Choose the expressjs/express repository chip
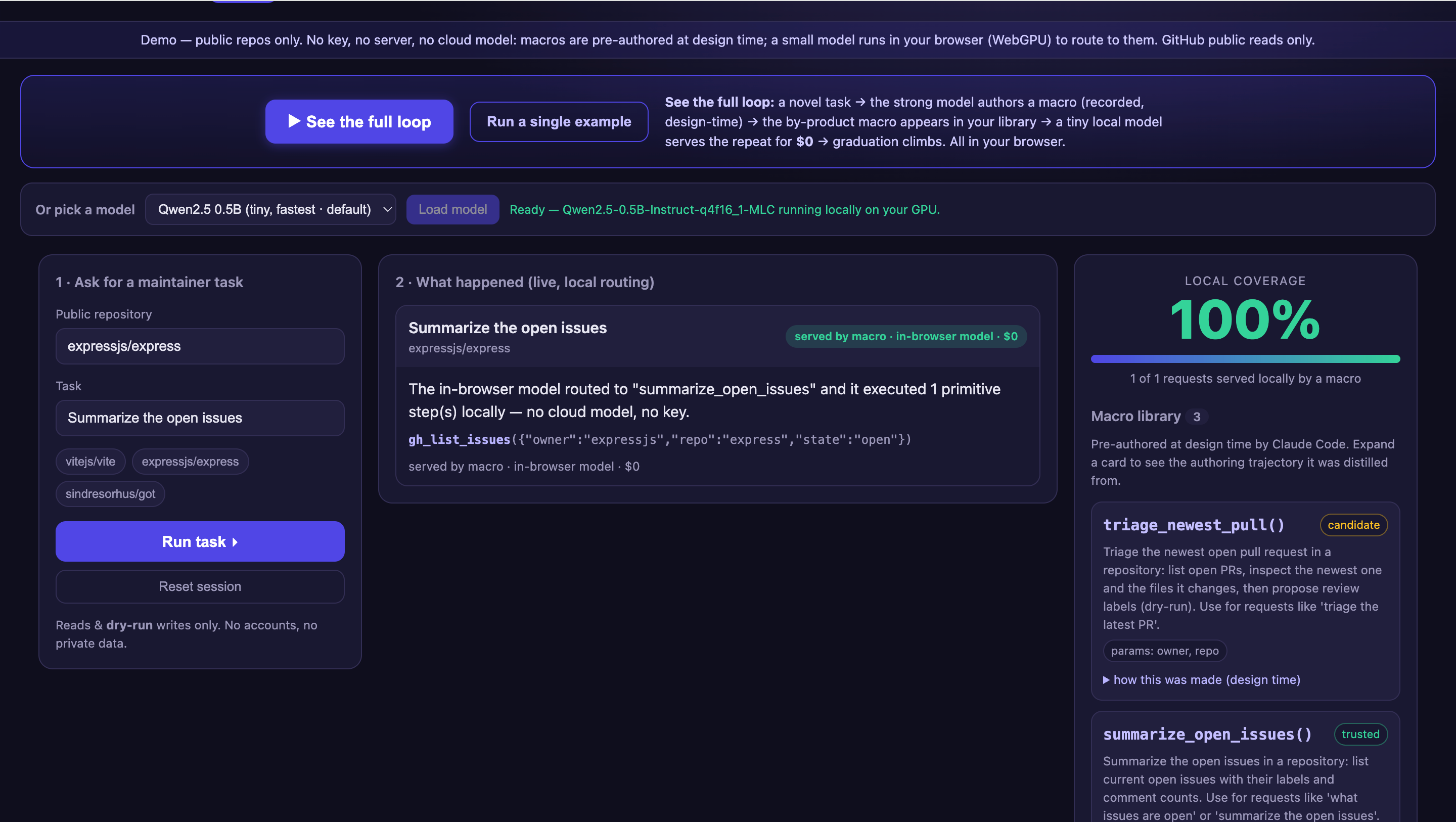The height and width of the screenshot is (822, 1456). [190, 462]
